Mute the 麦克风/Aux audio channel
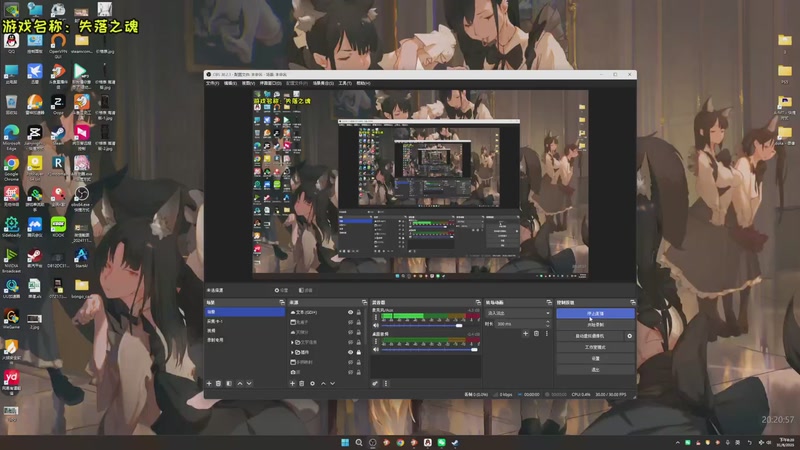The width and height of the screenshot is (800, 450). pyautogui.click(x=376, y=326)
